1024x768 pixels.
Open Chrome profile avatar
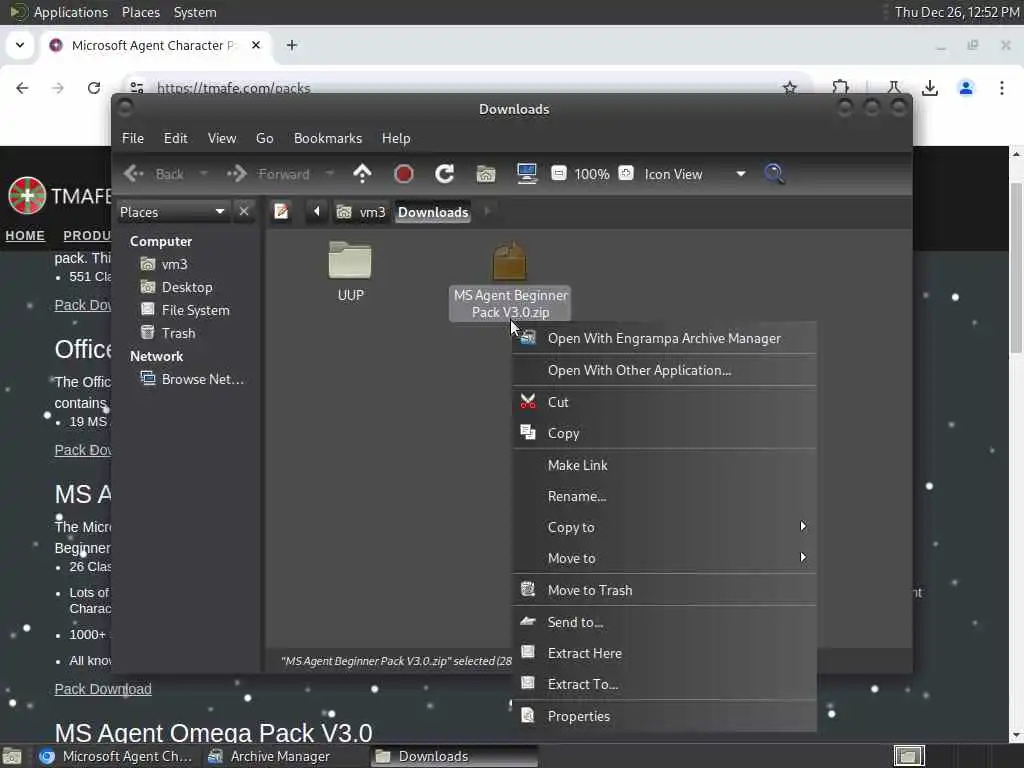pyautogui.click(x=966, y=88)
